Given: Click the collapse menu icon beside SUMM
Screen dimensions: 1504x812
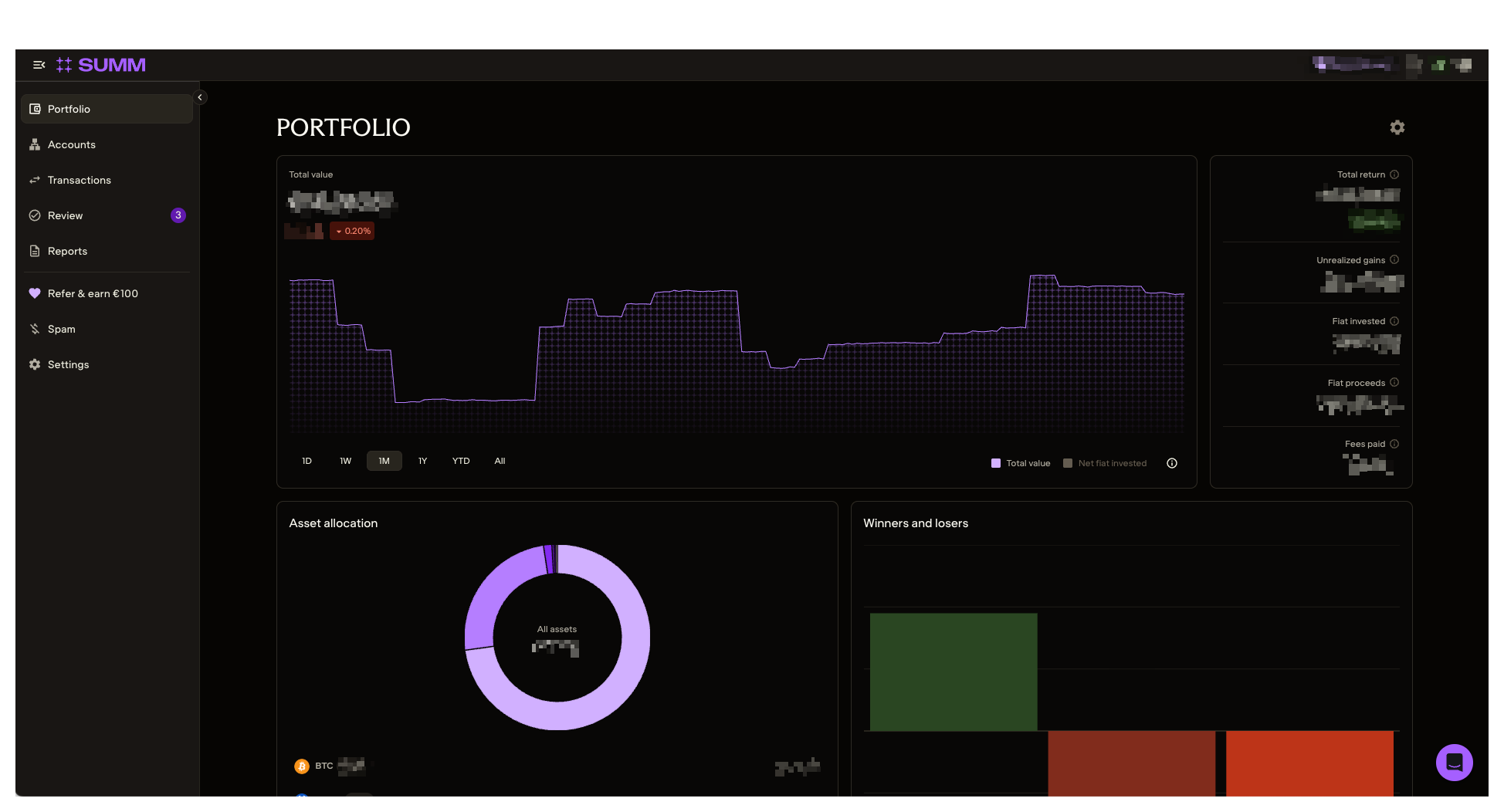Looking at the screenshot, I should pos(39,65).
